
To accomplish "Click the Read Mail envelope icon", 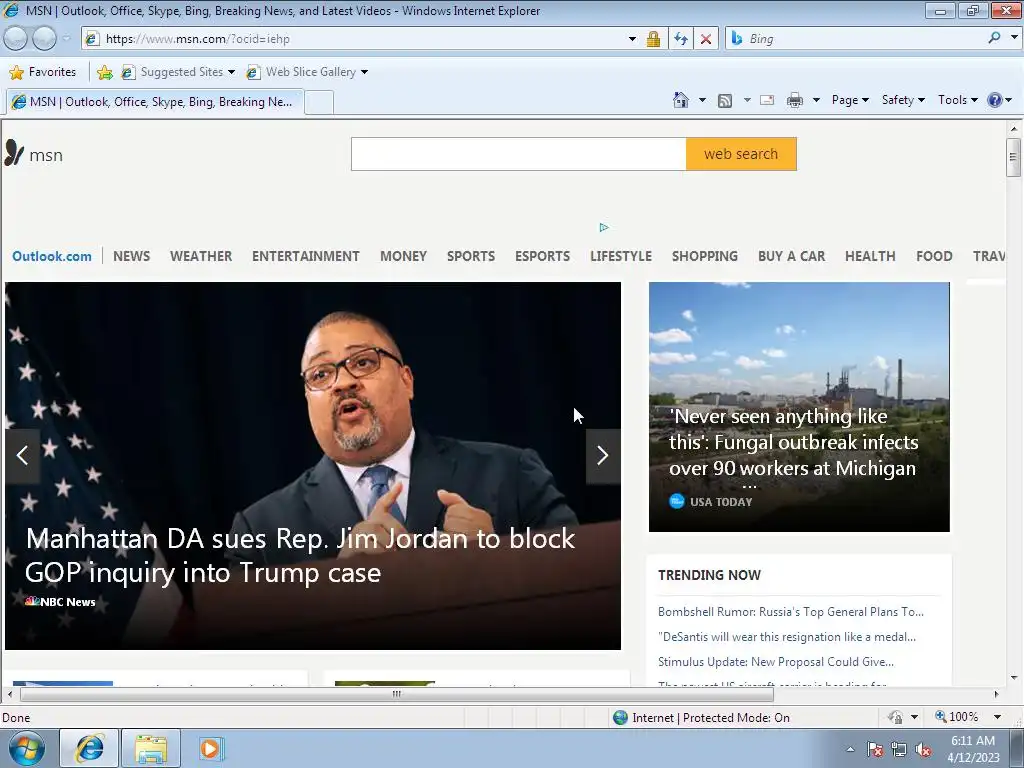I will 767,100.
